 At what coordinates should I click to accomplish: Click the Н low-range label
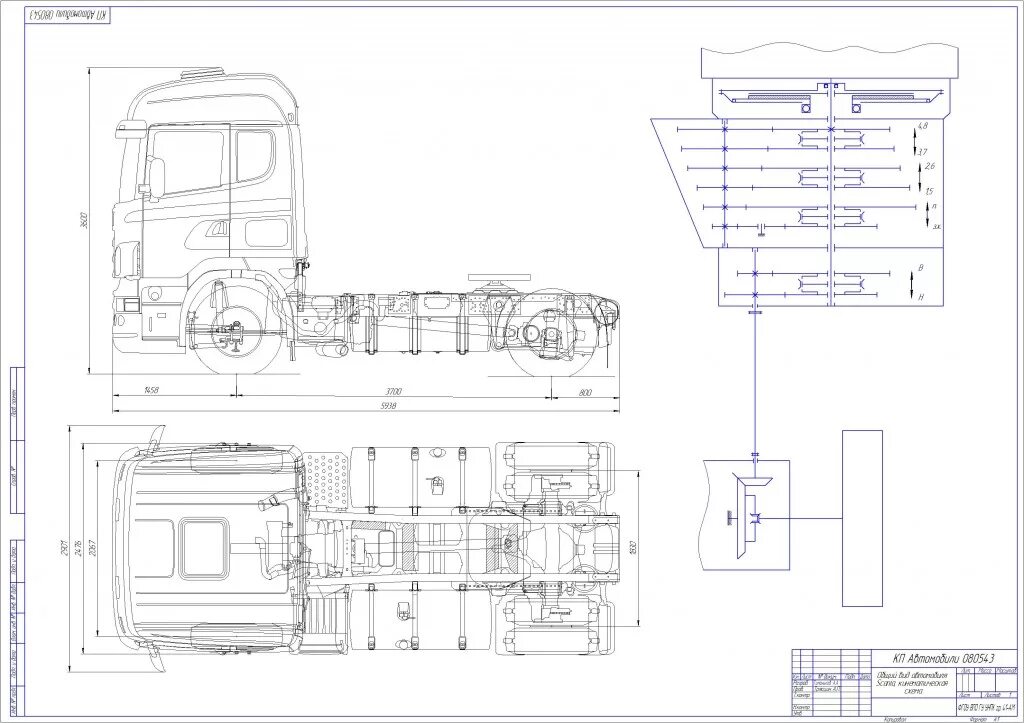[921, 297]
